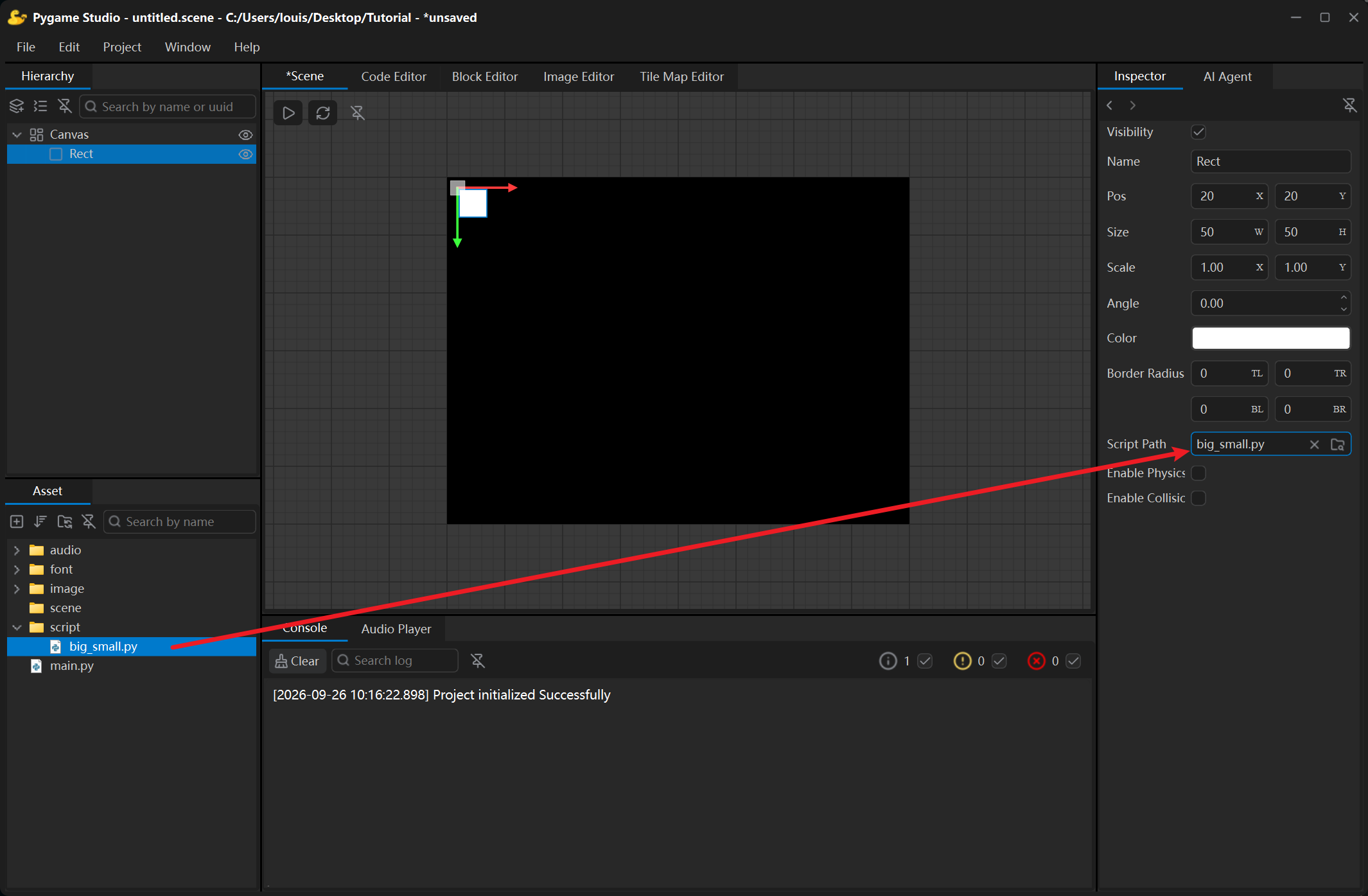Toggle the error log filter checkbox
1368x896 pixels.
1073,661
